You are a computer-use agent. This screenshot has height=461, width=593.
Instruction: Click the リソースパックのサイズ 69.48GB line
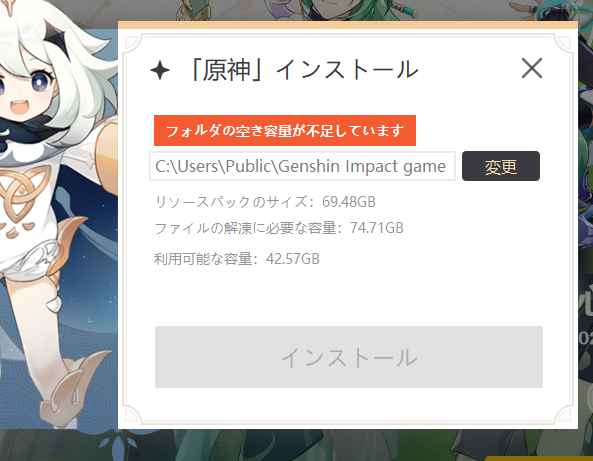tap(265, 202)
